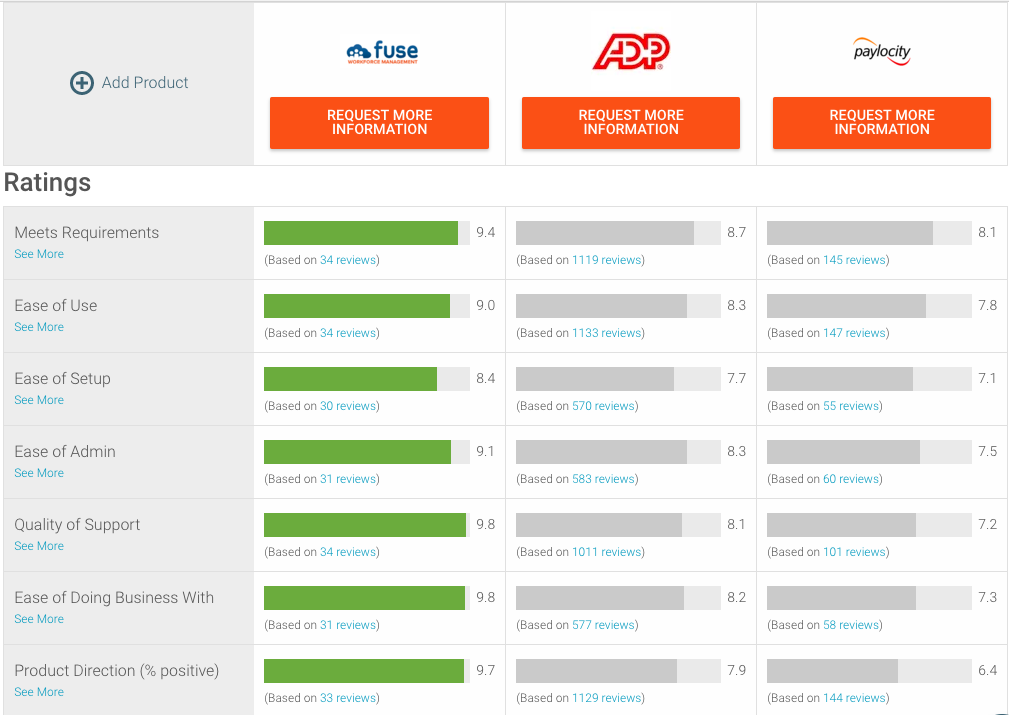Viewport: 1009px width, 715px height.
Task: Click Fuse's green Quality of Support bar
Action: pyautogui.click(x=365, y=525)
